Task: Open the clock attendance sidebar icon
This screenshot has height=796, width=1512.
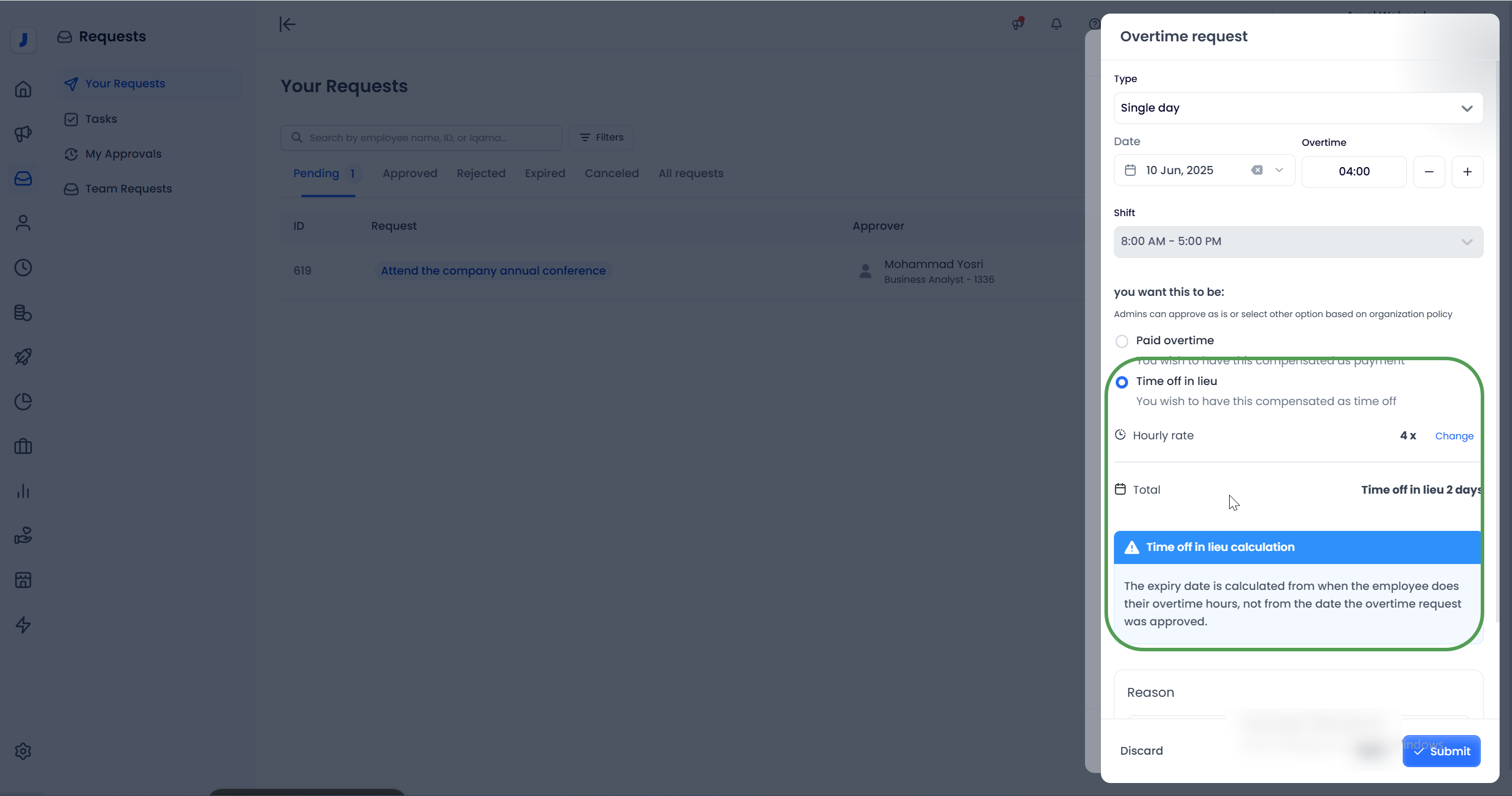Action: pos(23,267)
